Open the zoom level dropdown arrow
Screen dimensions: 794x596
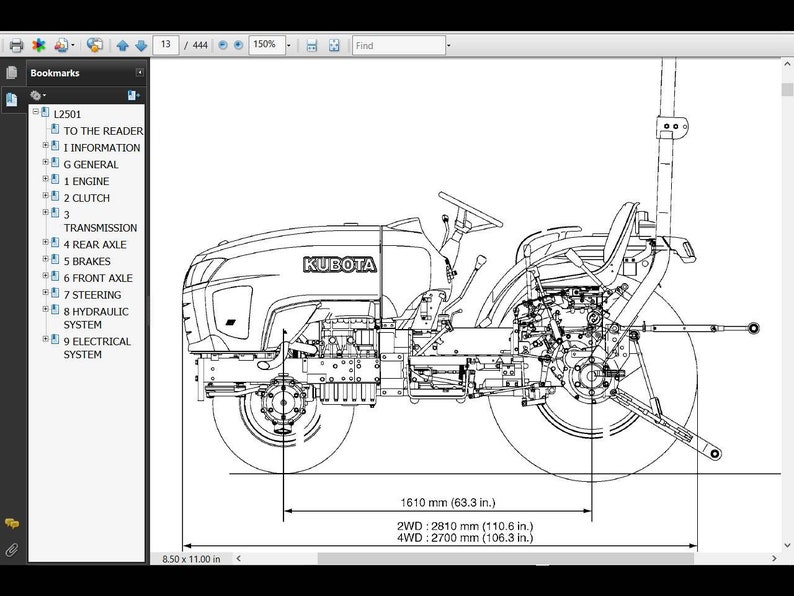click(x=289, y=46)
